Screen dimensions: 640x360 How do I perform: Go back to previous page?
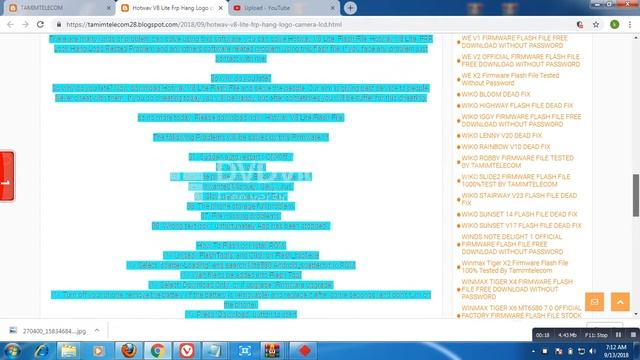coord(11,24)
